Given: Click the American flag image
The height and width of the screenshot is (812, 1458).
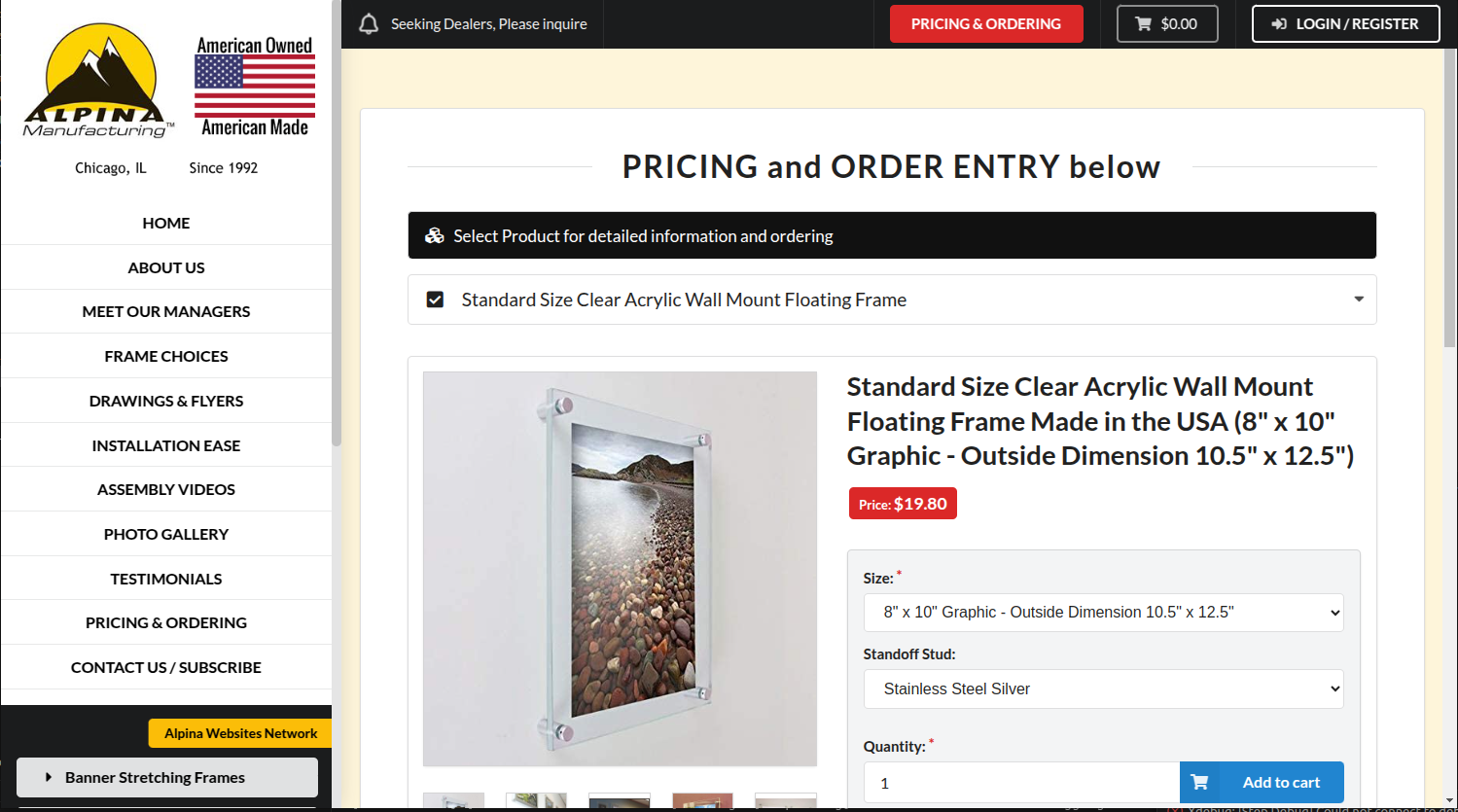Looking at the screenshot, I should click(255, 87).
